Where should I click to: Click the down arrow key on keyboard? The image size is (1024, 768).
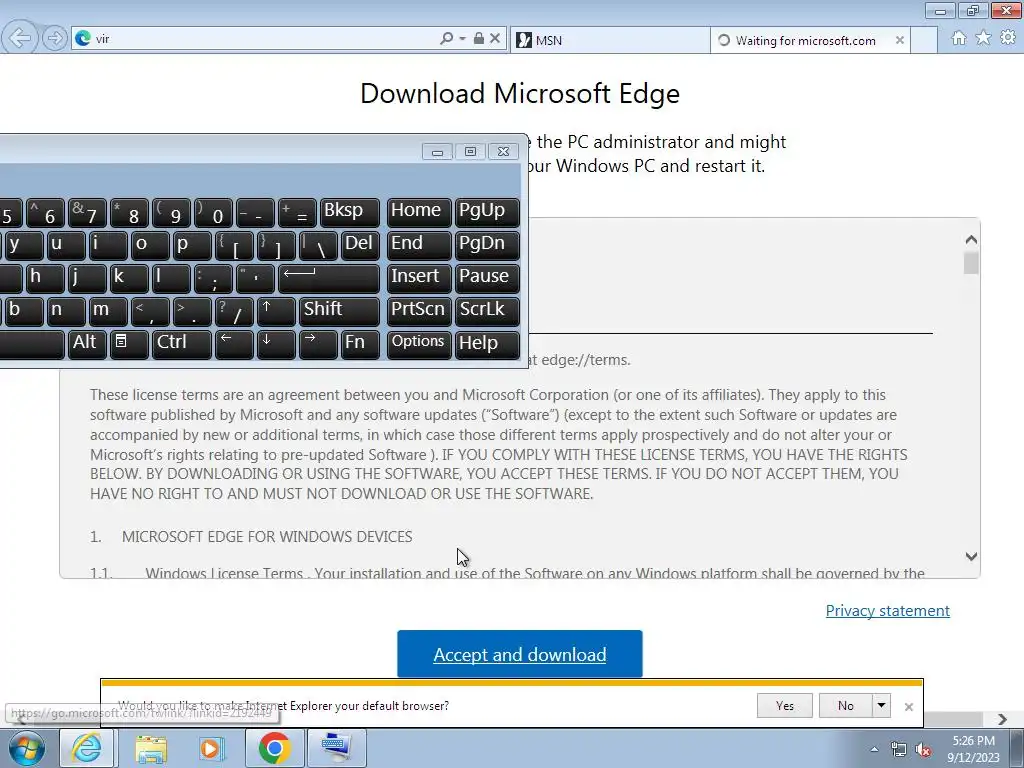(x=276, y=344)
